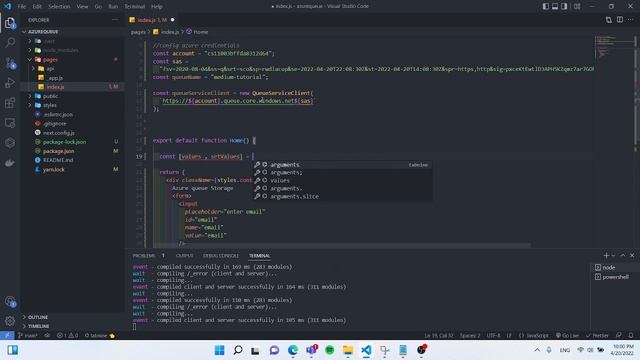This screenshot has height=360, width=640.
Task: Open Remote Explorer in activity bar
Action: [10, 123]
